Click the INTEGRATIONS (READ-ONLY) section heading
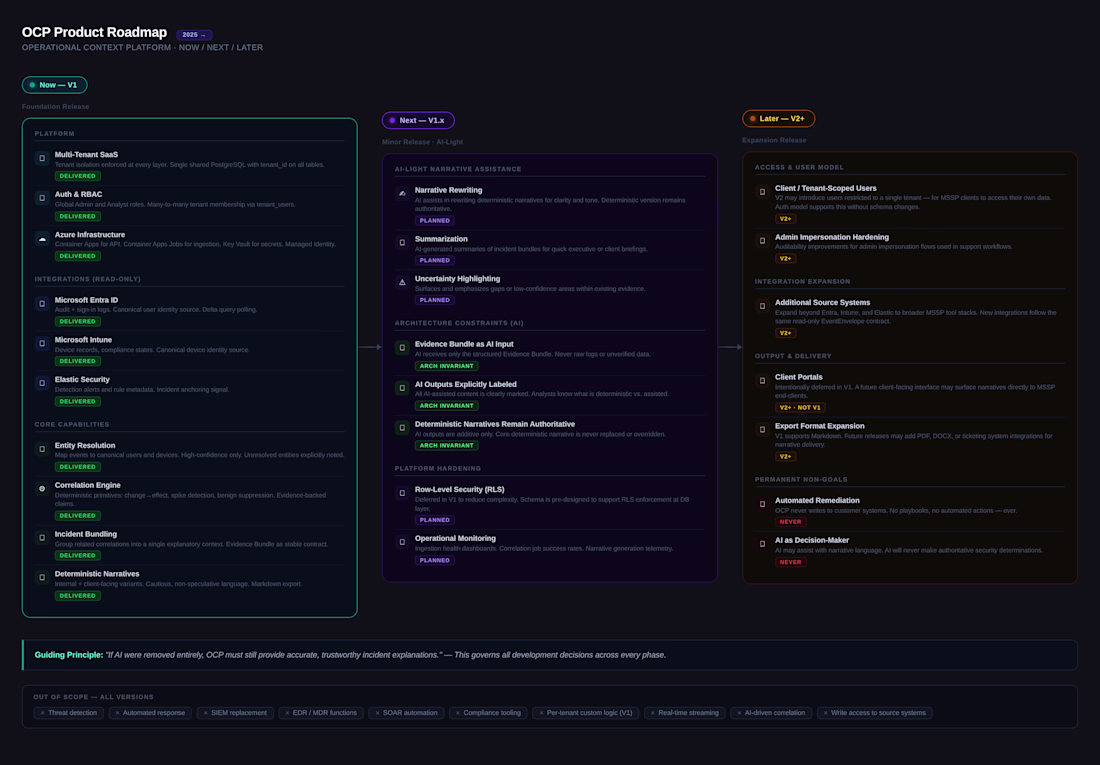The image size is (1100, 765). 88,279
